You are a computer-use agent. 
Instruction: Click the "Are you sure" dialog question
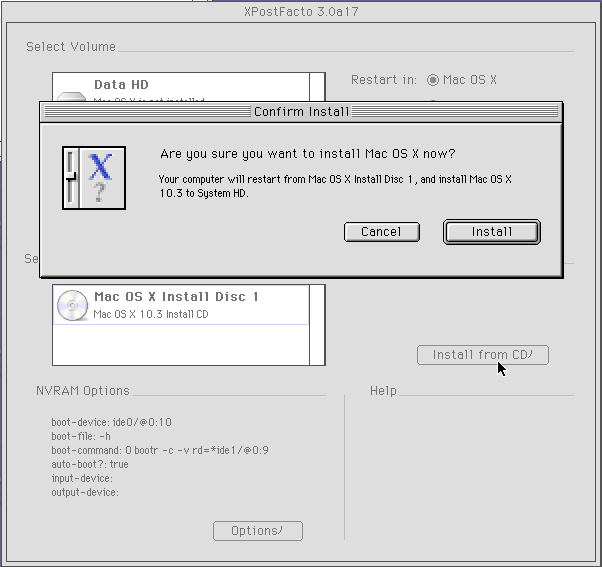pos(308,154)
